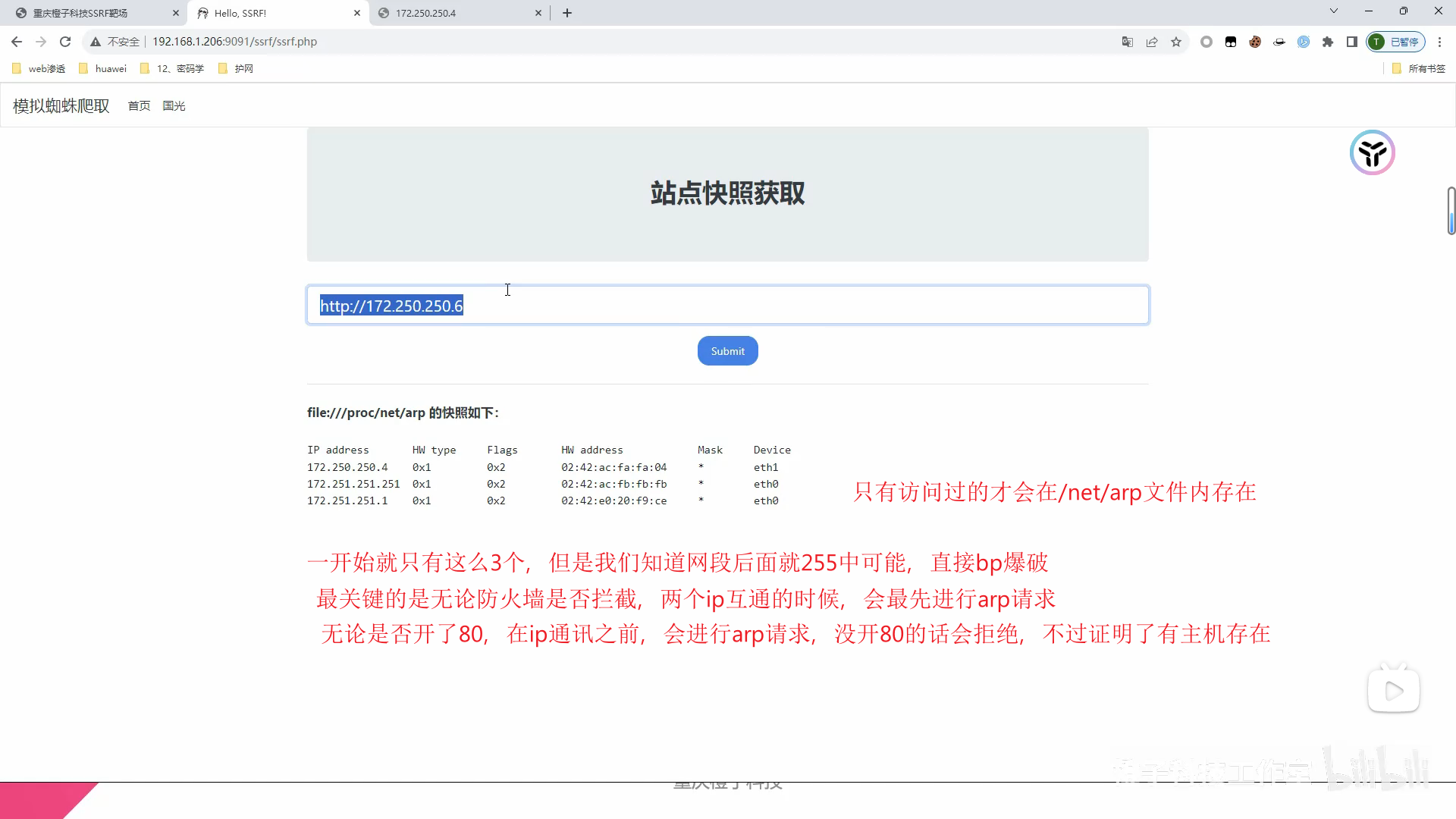Open the extensions puzzle menu
1456x819 pixels.
(1328, 42)
